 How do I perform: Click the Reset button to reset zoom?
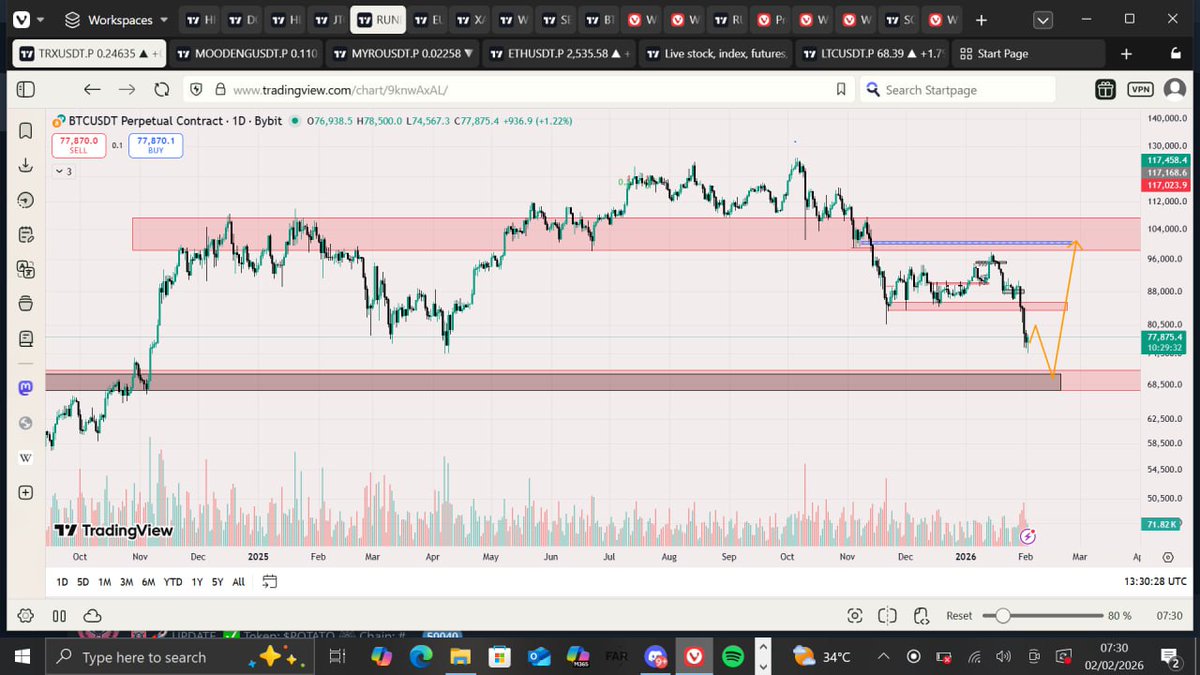pos(958,616)
